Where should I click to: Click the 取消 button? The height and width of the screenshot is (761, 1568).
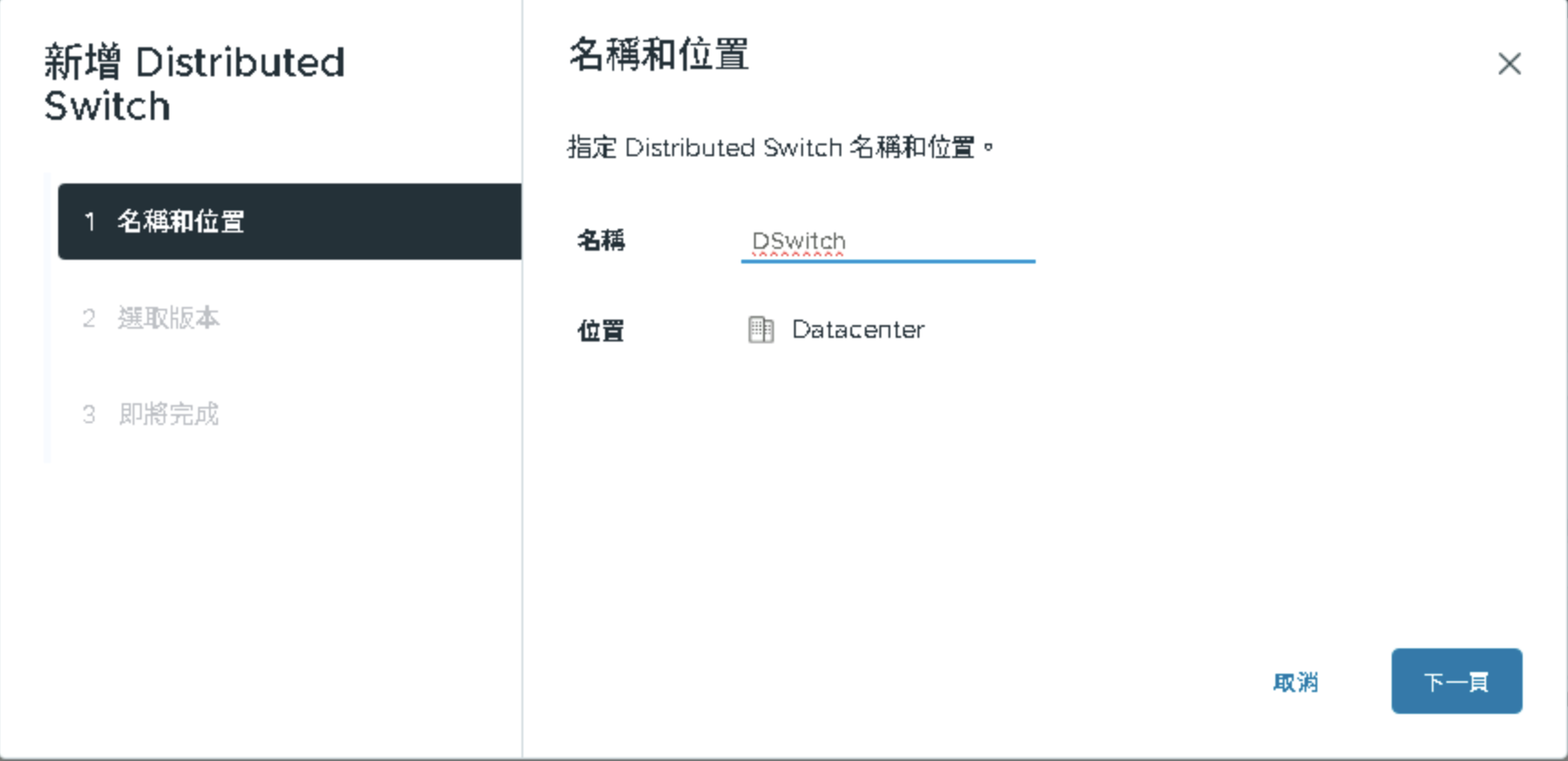point(1295,682)
